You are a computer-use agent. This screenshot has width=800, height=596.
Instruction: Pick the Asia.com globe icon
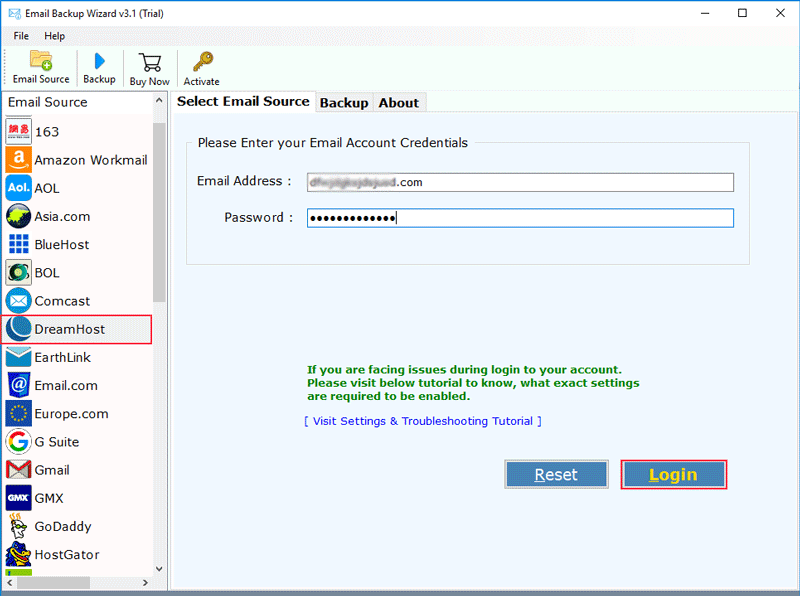pyautogui.click(x=18, y=216)
